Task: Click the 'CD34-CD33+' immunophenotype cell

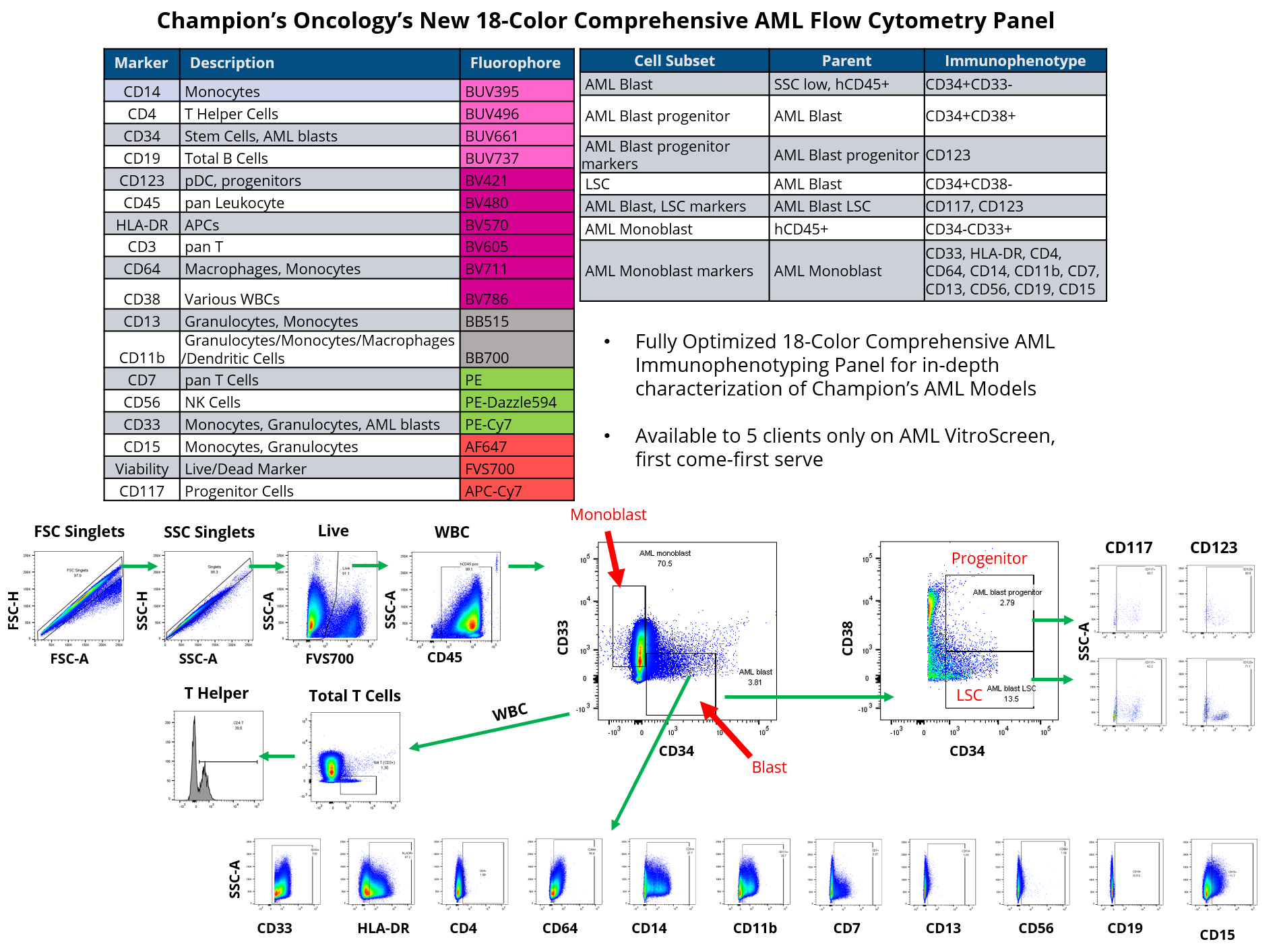Action: [1015, 228]
